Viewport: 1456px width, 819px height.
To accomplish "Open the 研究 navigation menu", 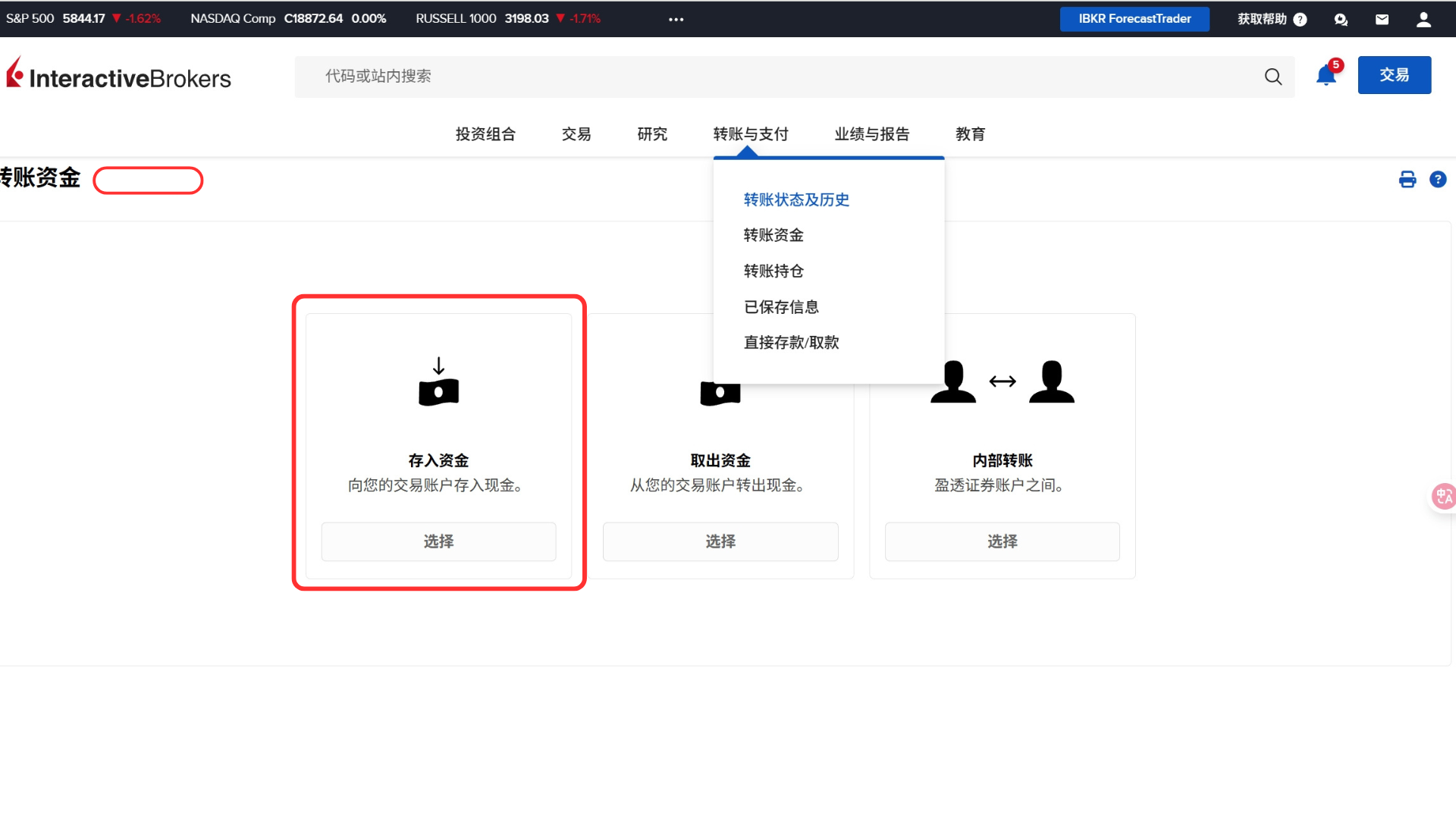I will point(652,134).
